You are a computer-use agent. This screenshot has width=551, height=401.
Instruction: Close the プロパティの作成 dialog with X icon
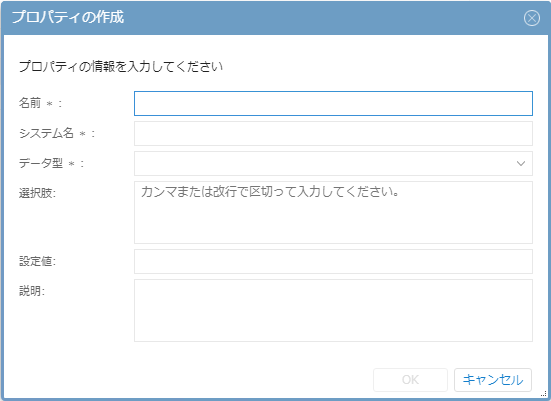(x=532, y=18)
